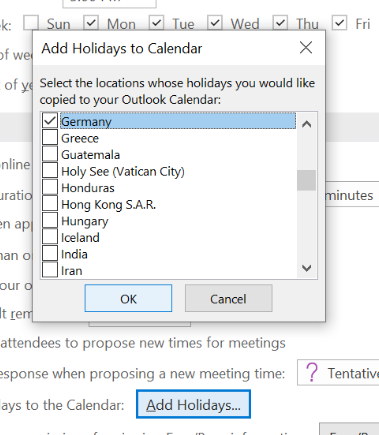
Task: Click the location list scroll down arrow
Action: point(306,267)
